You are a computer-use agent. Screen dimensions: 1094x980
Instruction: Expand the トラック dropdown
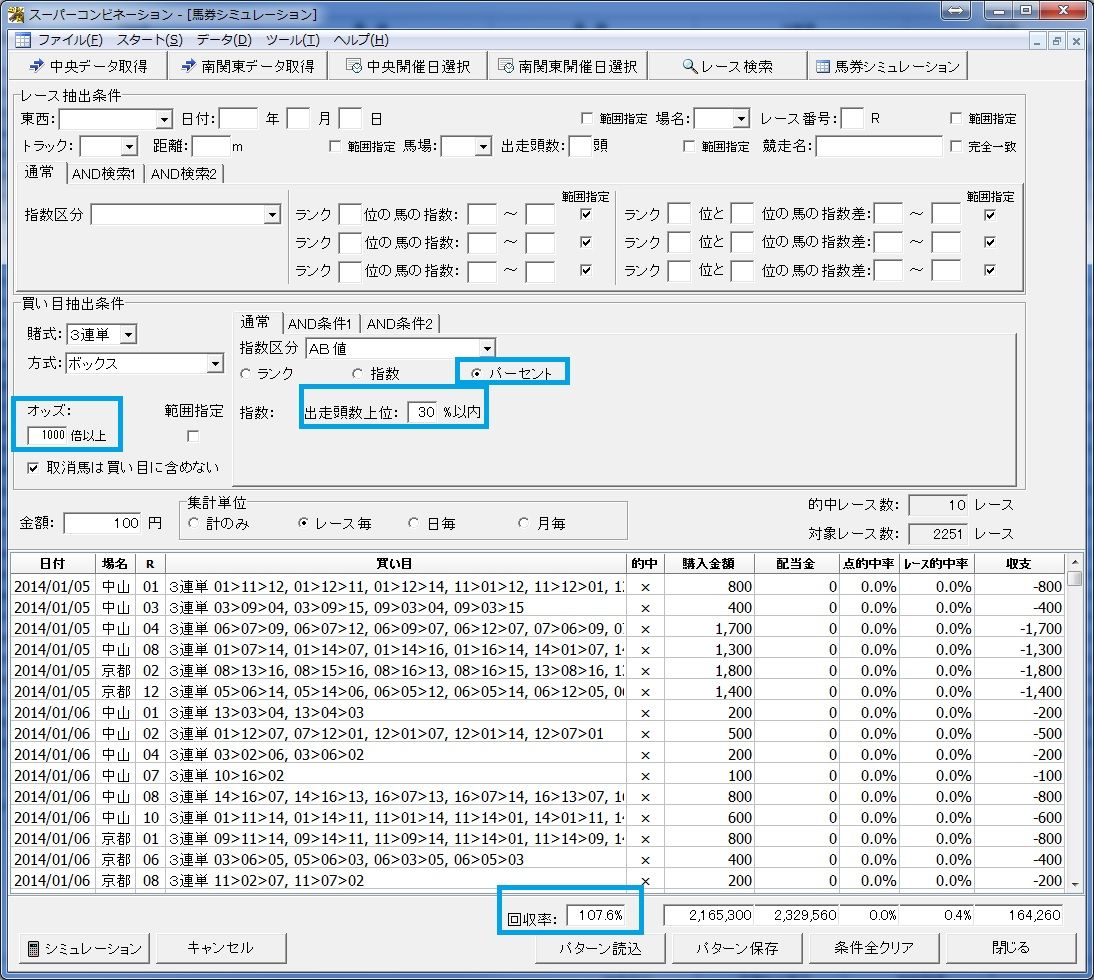point(129,146)
